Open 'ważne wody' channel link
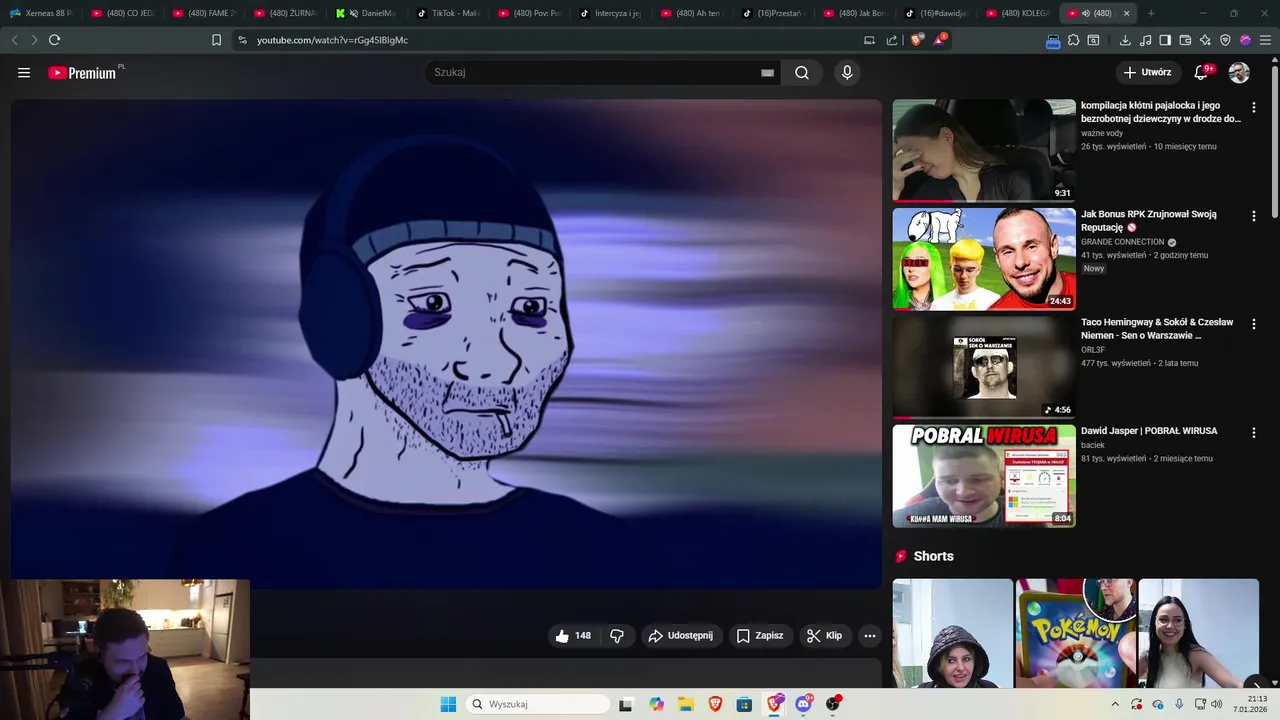Screen dimensions: 1280x720 coord(1102,133)
